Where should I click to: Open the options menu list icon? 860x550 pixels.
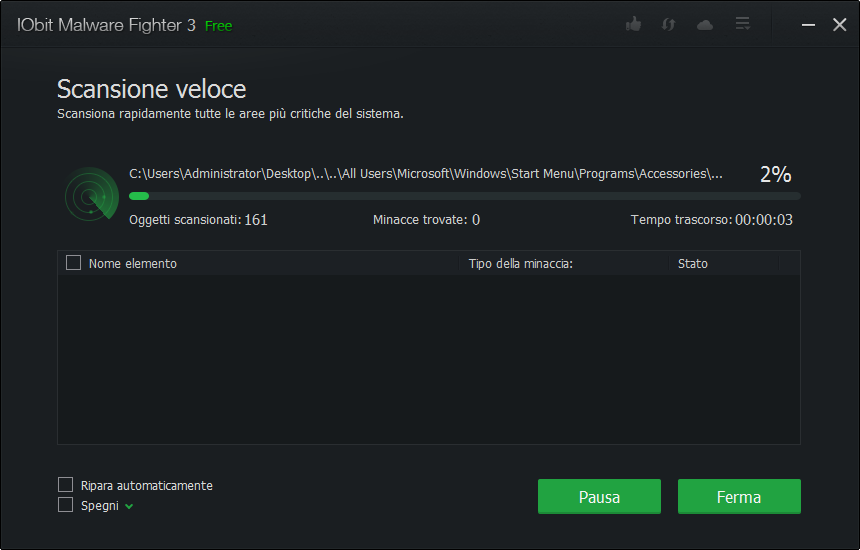point(742,24)
